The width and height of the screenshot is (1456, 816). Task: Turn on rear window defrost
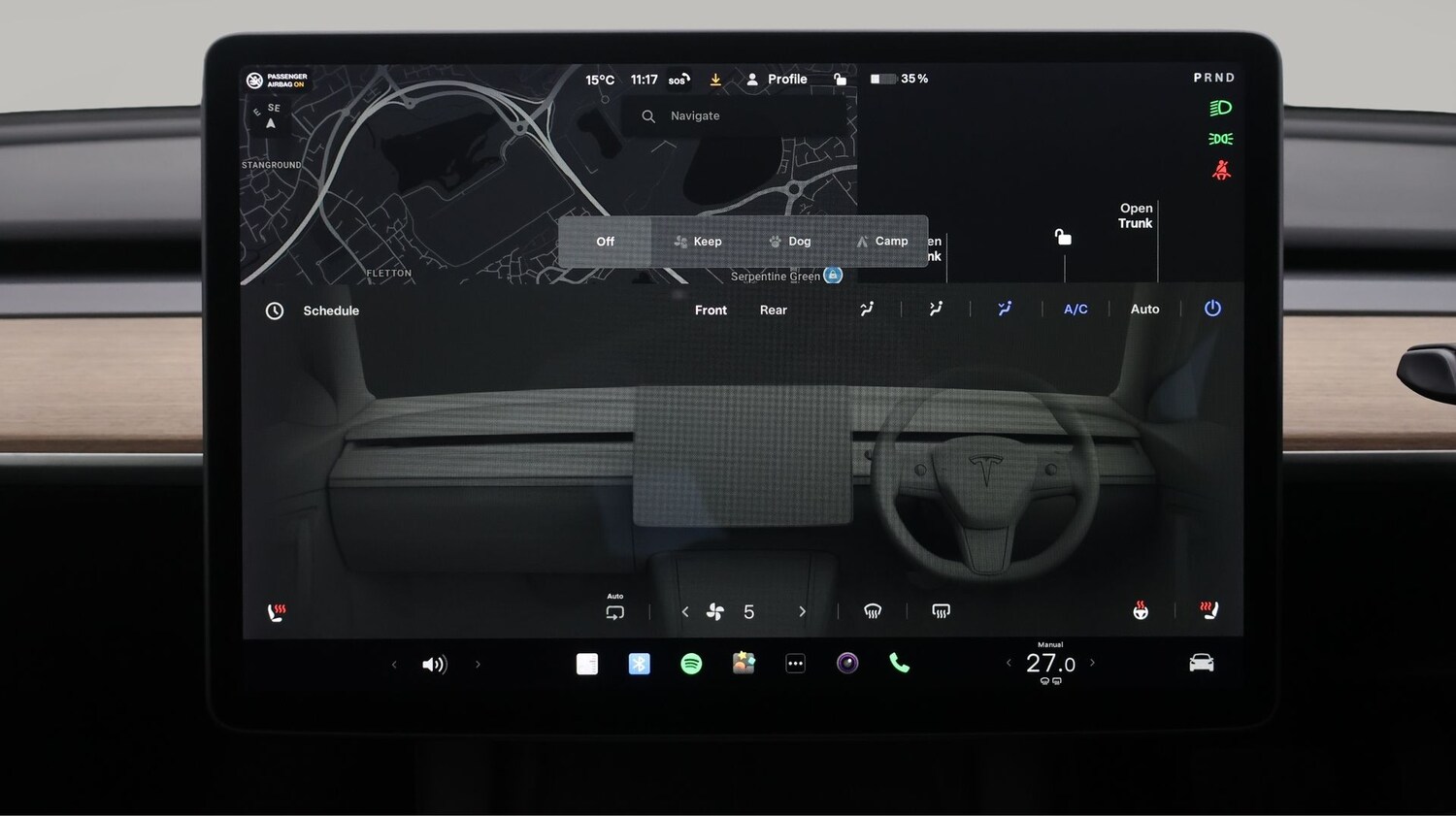939,610
